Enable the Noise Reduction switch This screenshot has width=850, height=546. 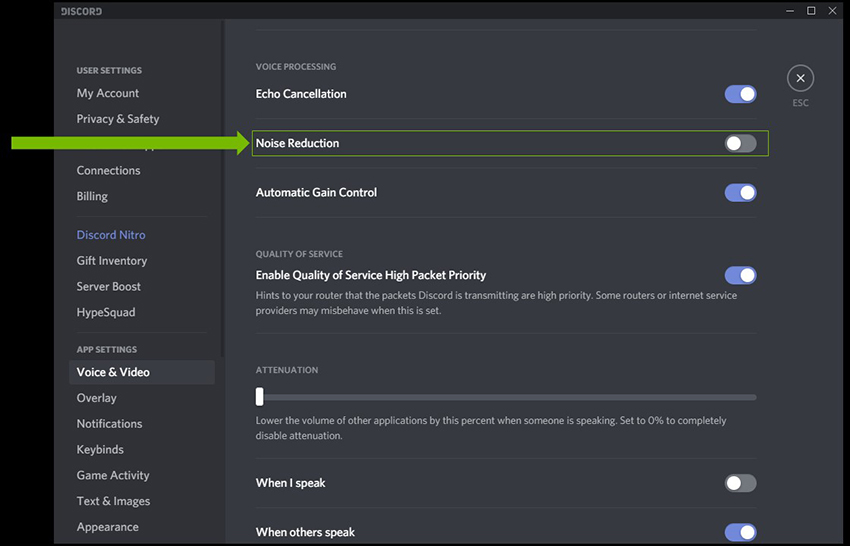[x=740, y=144]
